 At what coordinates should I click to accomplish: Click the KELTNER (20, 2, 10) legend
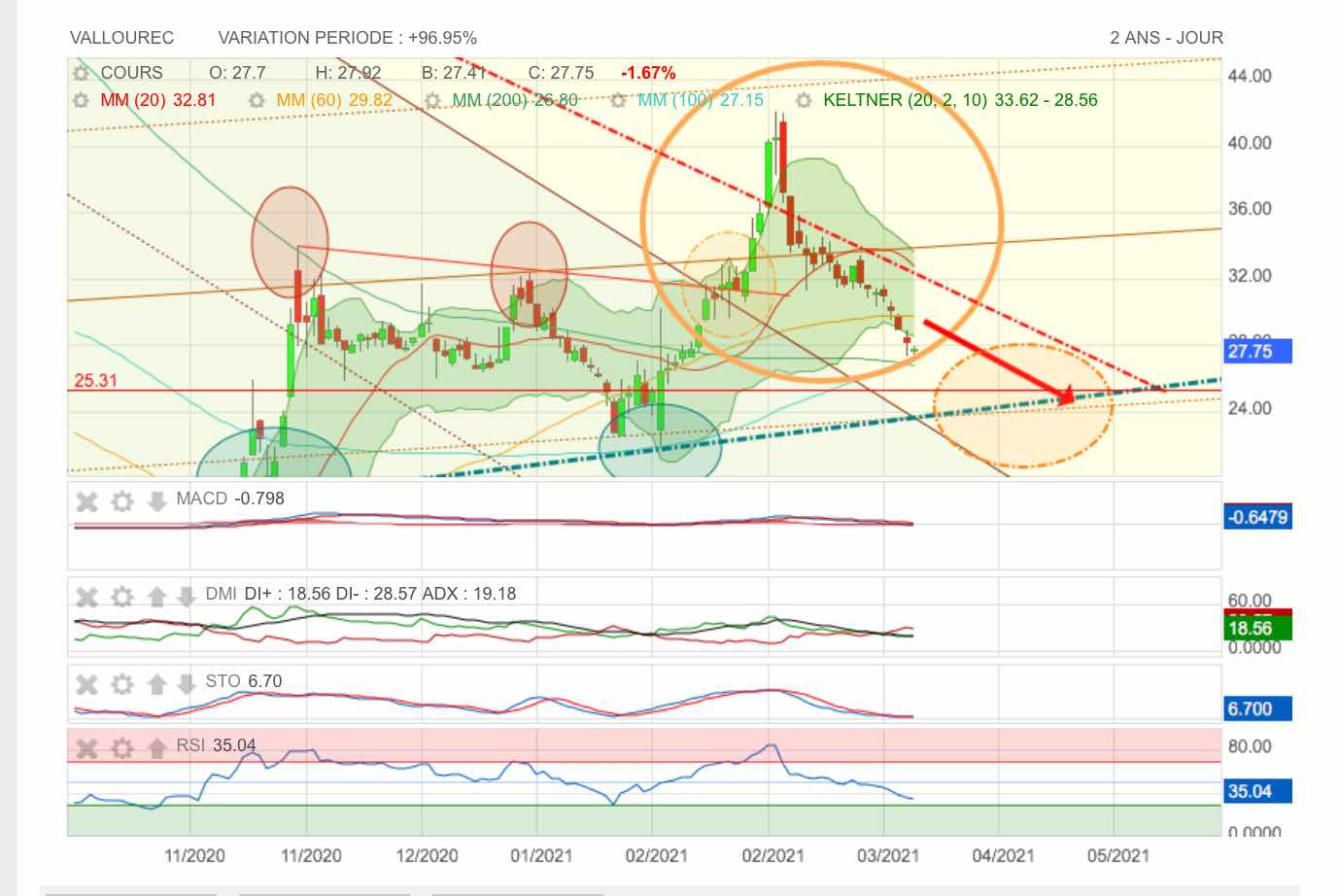(960, 100)
